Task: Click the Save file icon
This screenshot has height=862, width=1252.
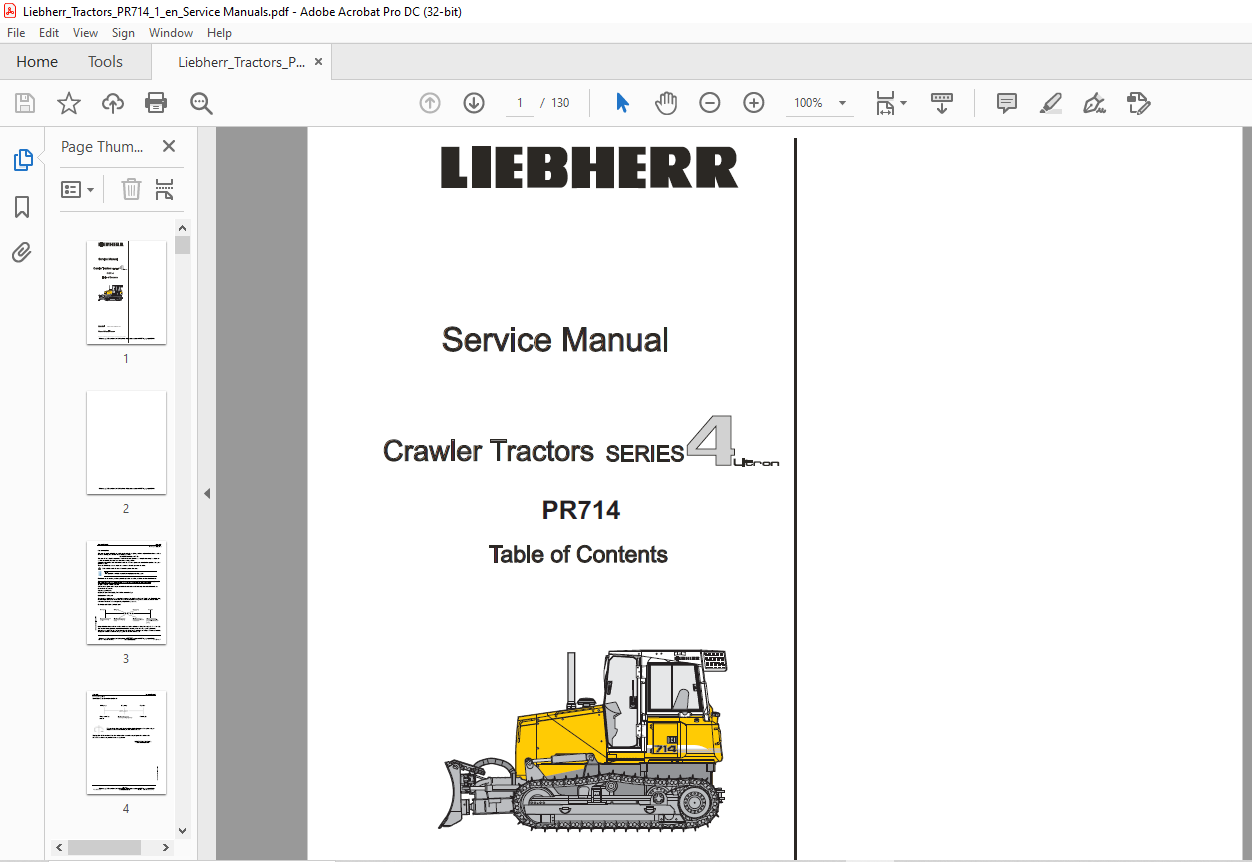Action: 25,103
